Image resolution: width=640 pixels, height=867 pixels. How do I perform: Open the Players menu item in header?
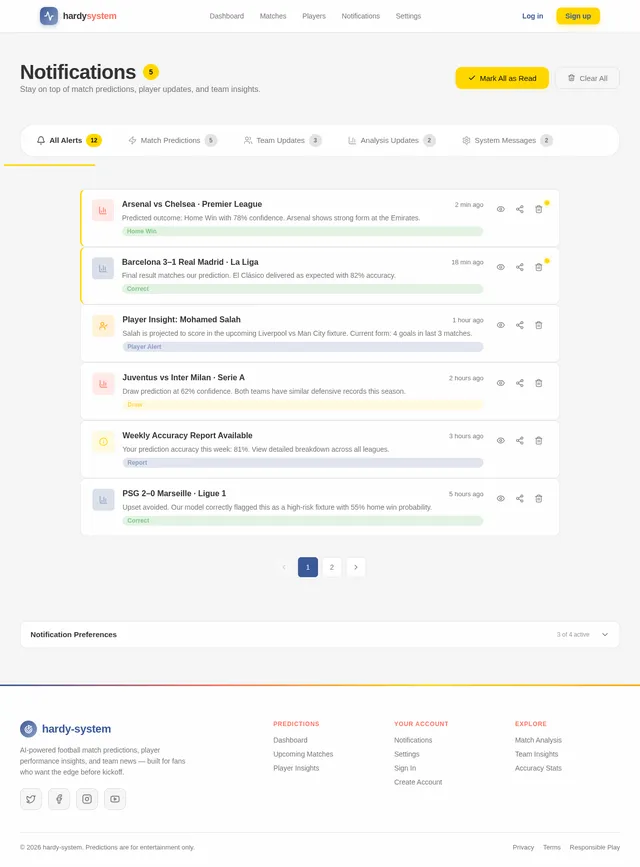[x=314, y=16]
